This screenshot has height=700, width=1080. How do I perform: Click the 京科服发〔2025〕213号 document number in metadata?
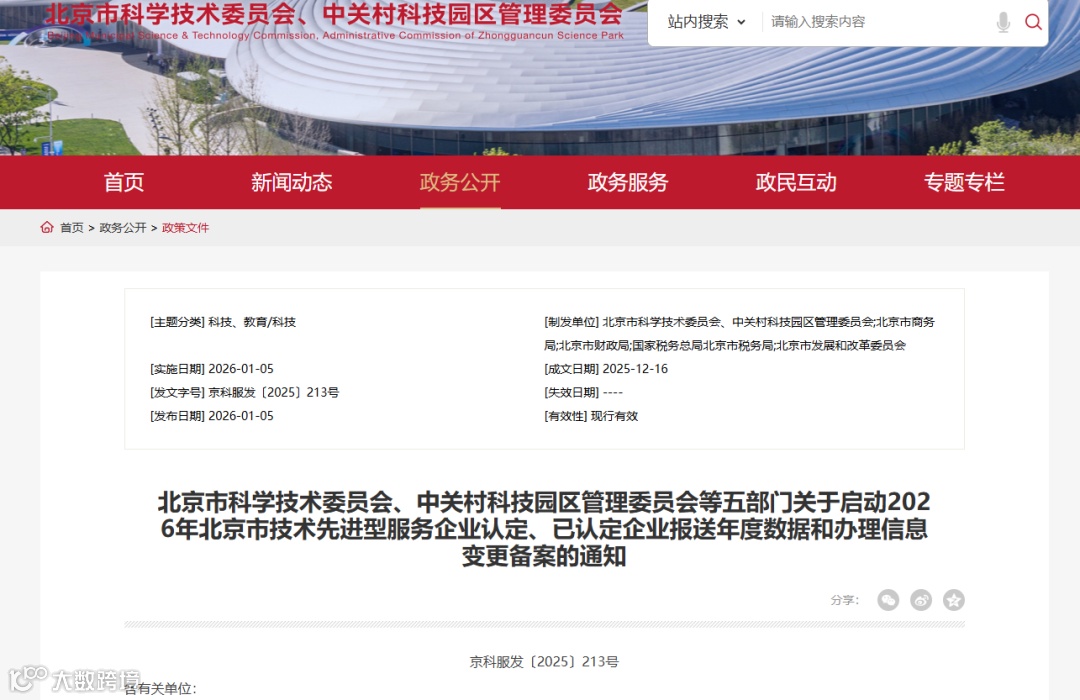pos(245,393)
